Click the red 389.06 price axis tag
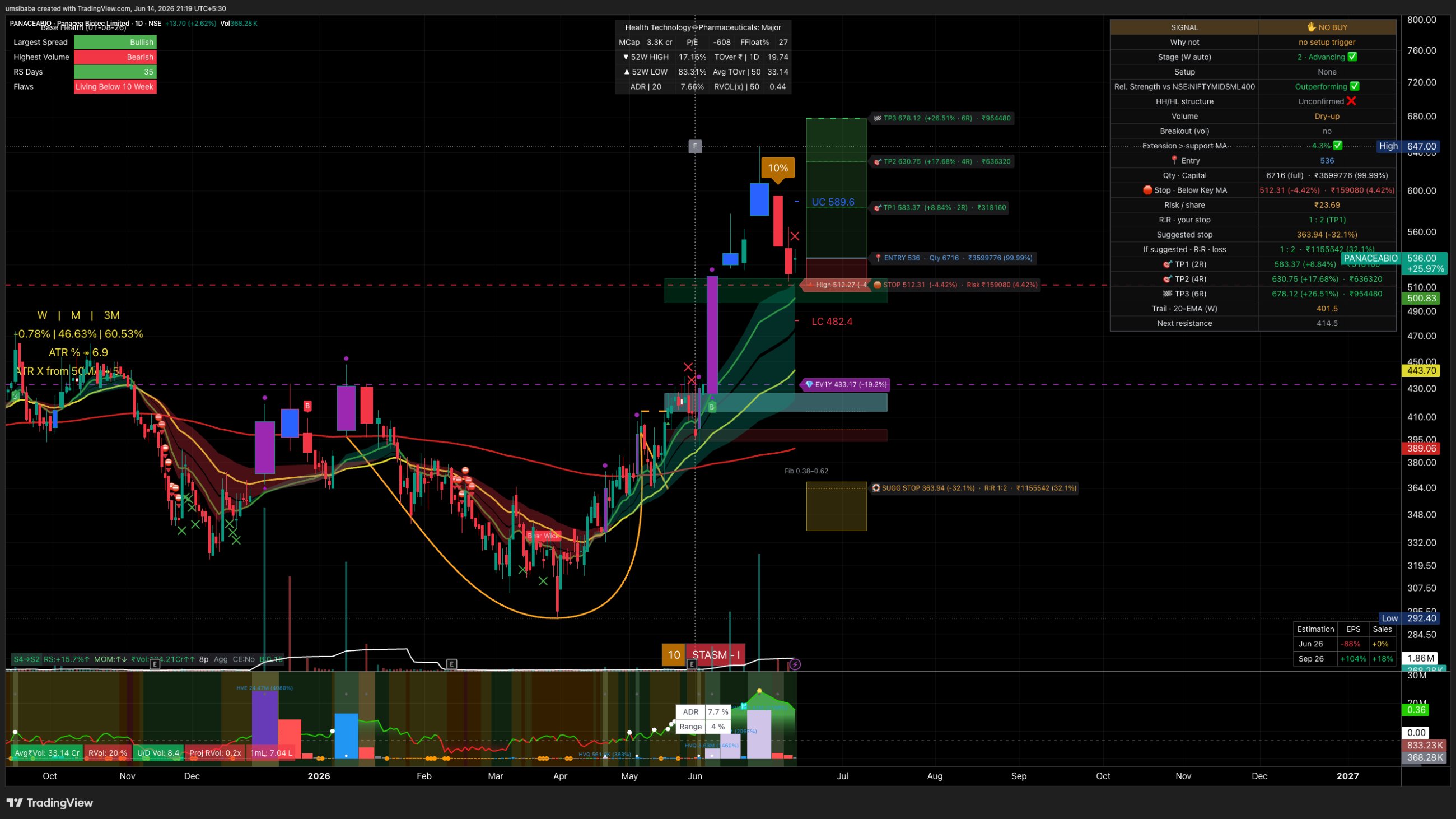 [x=1421, y=448]
